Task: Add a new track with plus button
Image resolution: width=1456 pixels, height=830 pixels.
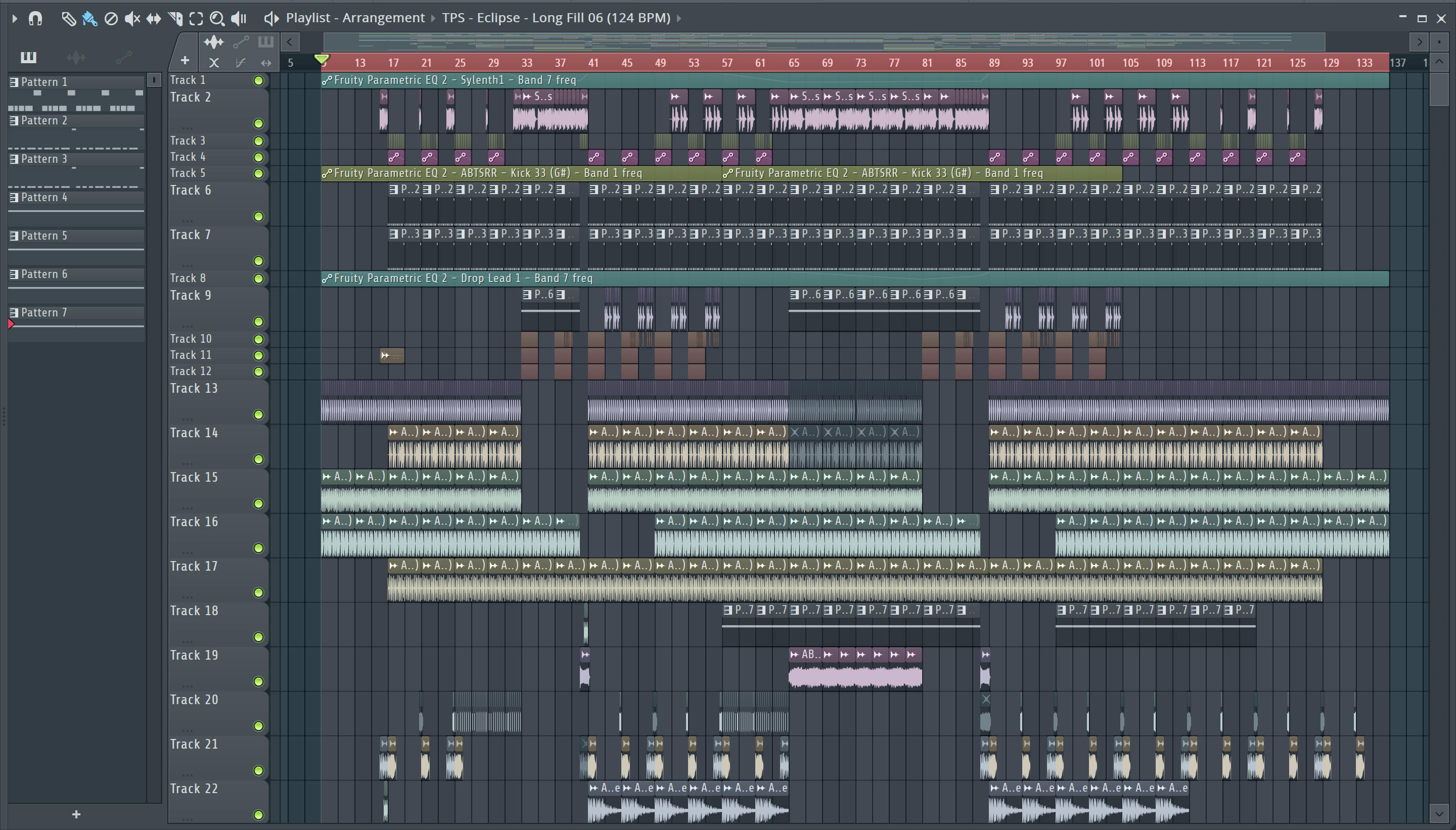Action: pyautogui.click(x=185, y=60)
